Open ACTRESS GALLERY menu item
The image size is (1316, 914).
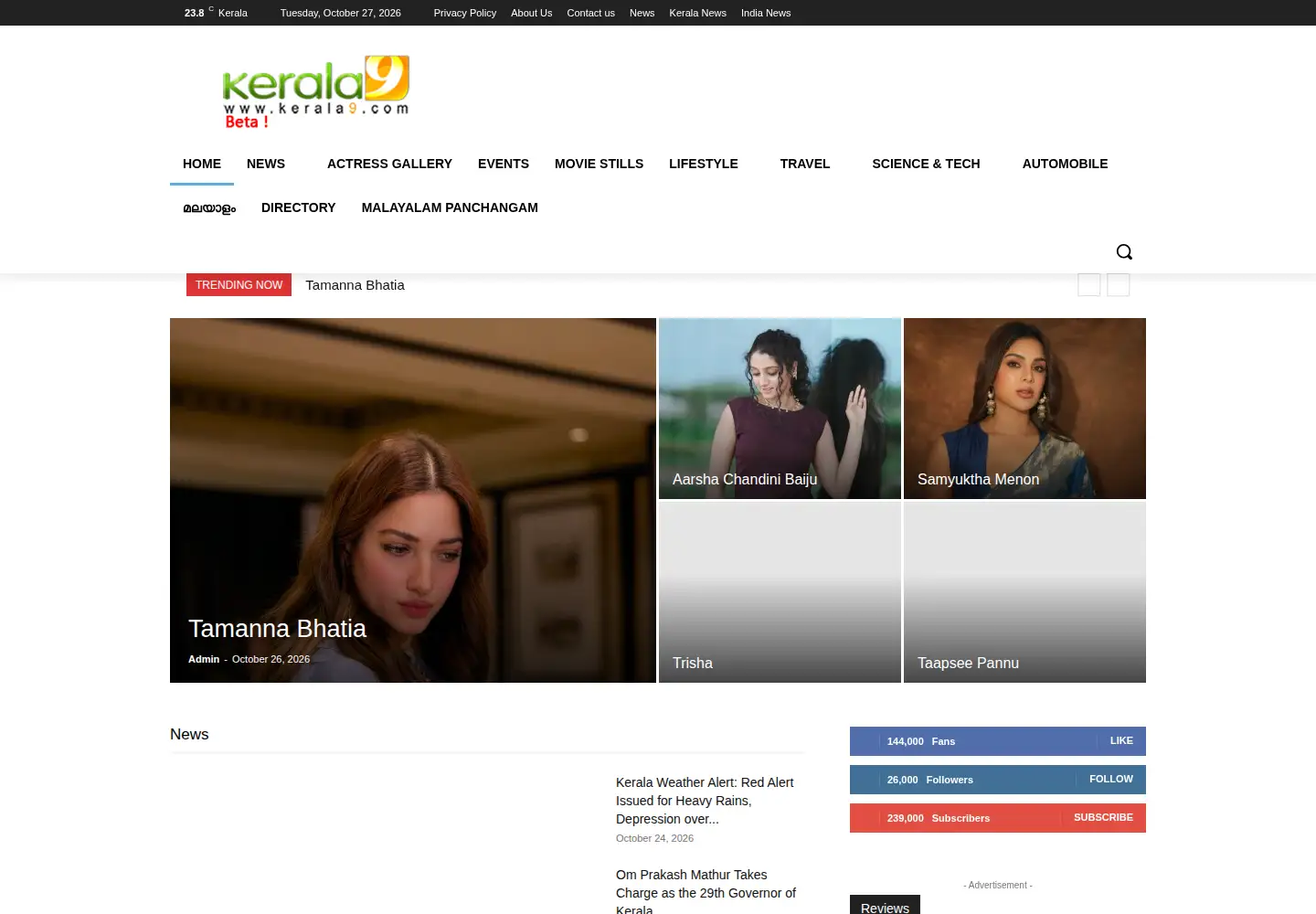tap(389, 164)
